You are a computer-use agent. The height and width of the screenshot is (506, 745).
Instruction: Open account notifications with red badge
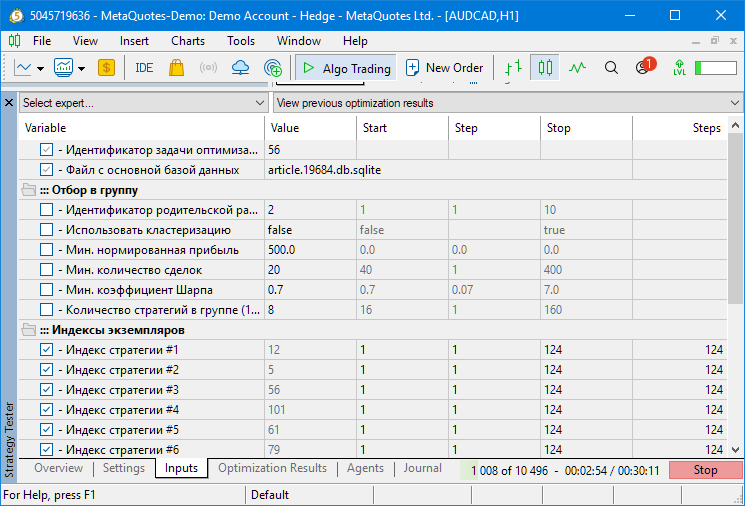pyautogui.click(x=645, y=67)
